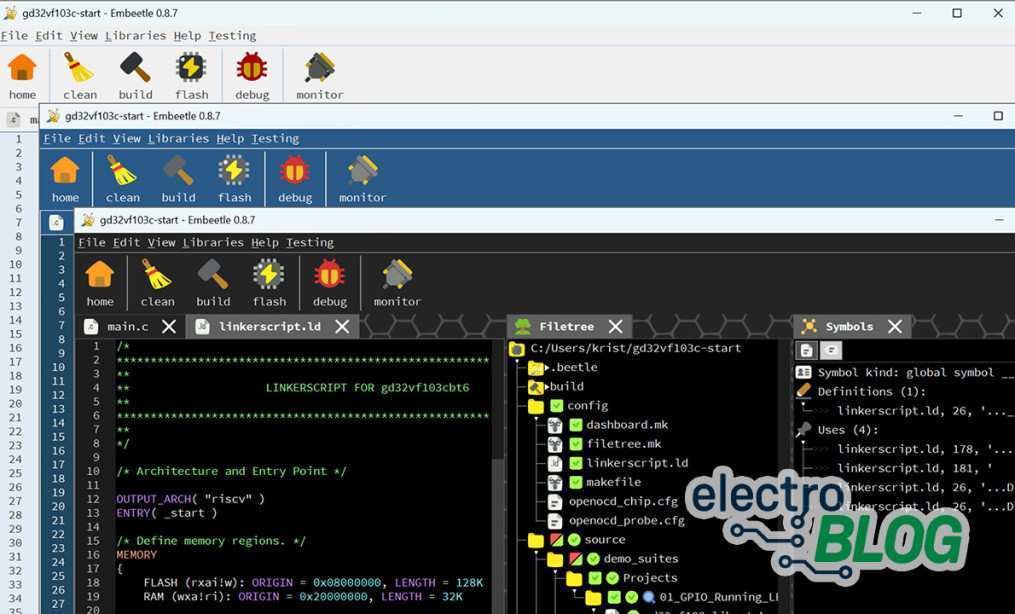Click the first toolbar icon in the Symbols panel

pos(807,350)
